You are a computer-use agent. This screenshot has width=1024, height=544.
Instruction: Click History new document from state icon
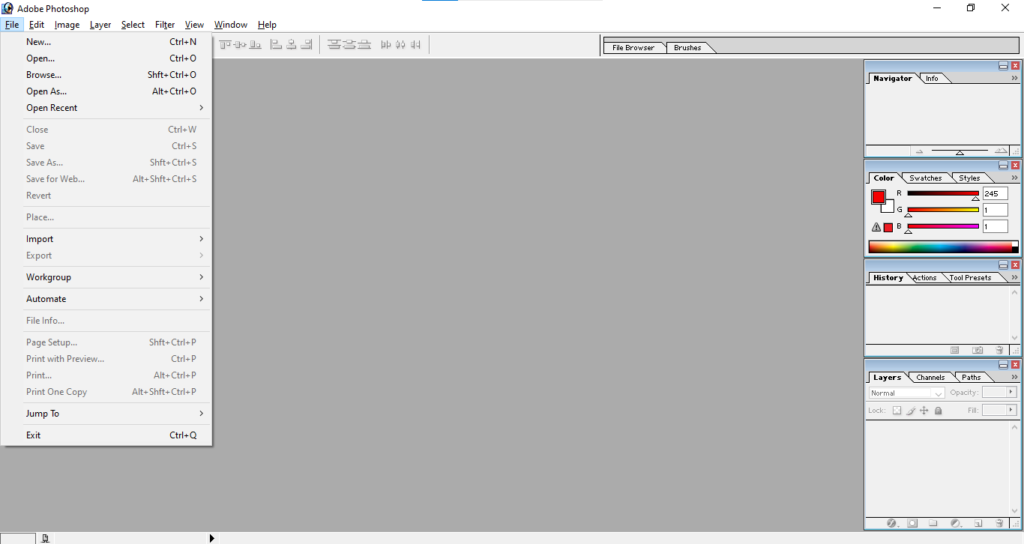(955, 350)
